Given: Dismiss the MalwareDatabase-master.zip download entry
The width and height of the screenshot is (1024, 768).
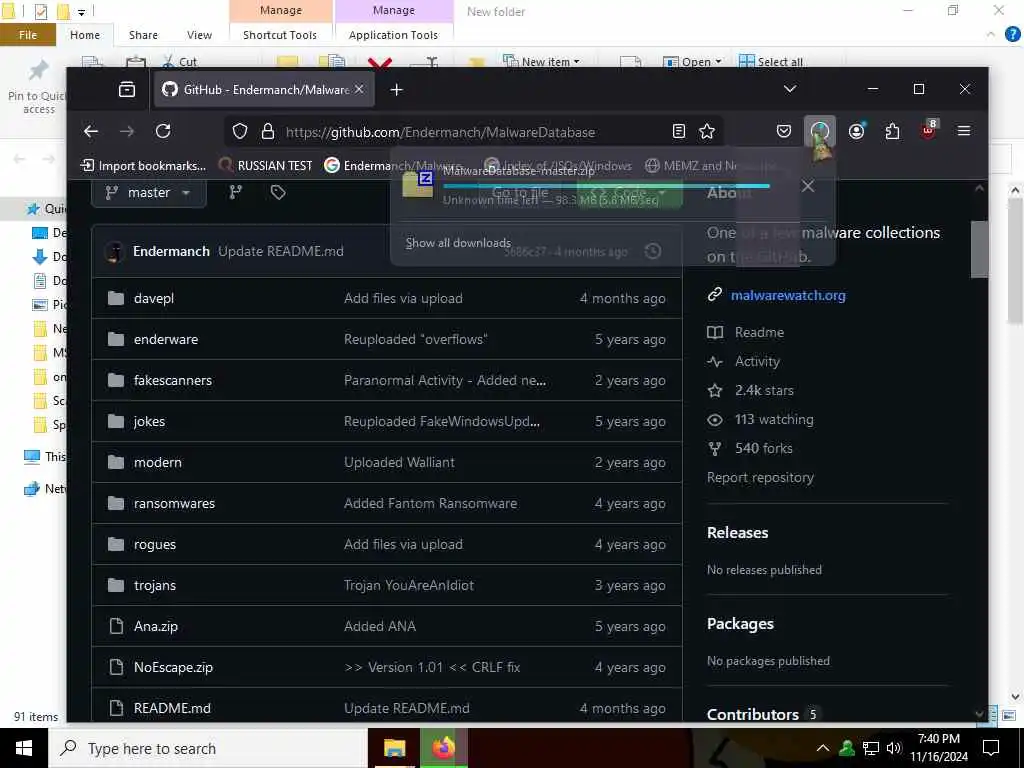Looking at the screenshot, I should [808, 187].
